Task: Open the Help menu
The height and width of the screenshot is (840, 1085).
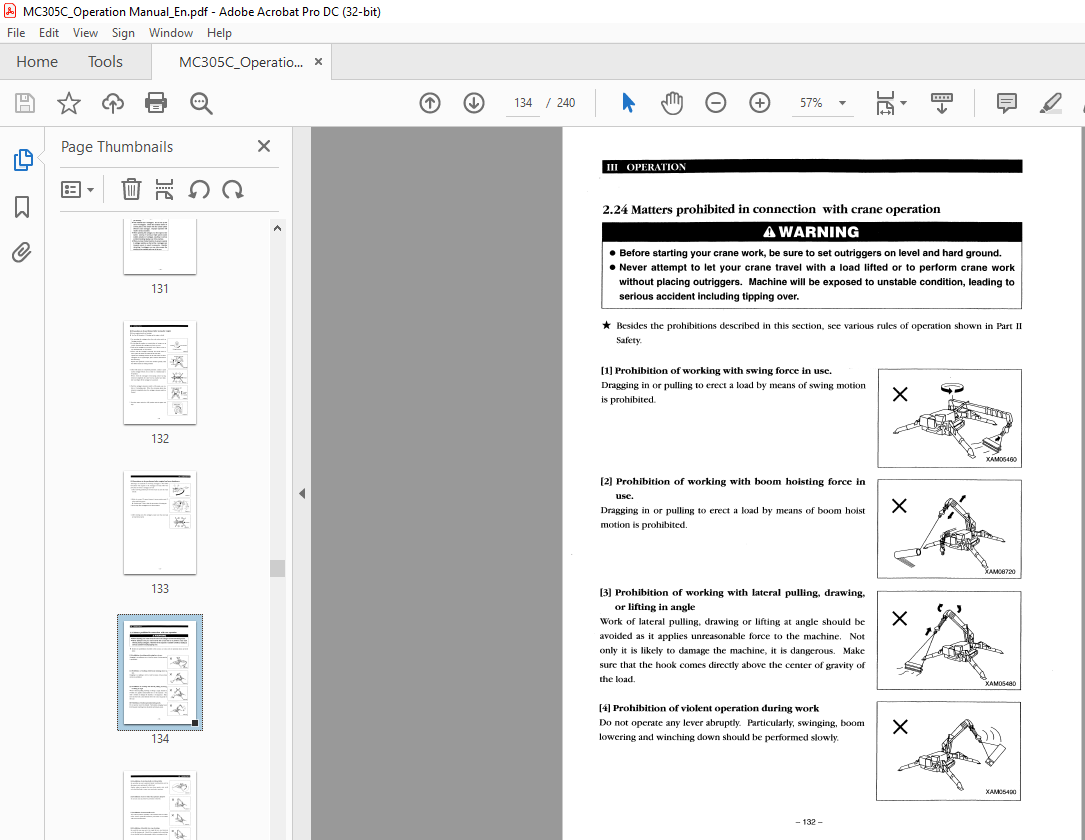Action: click(219, 33)
